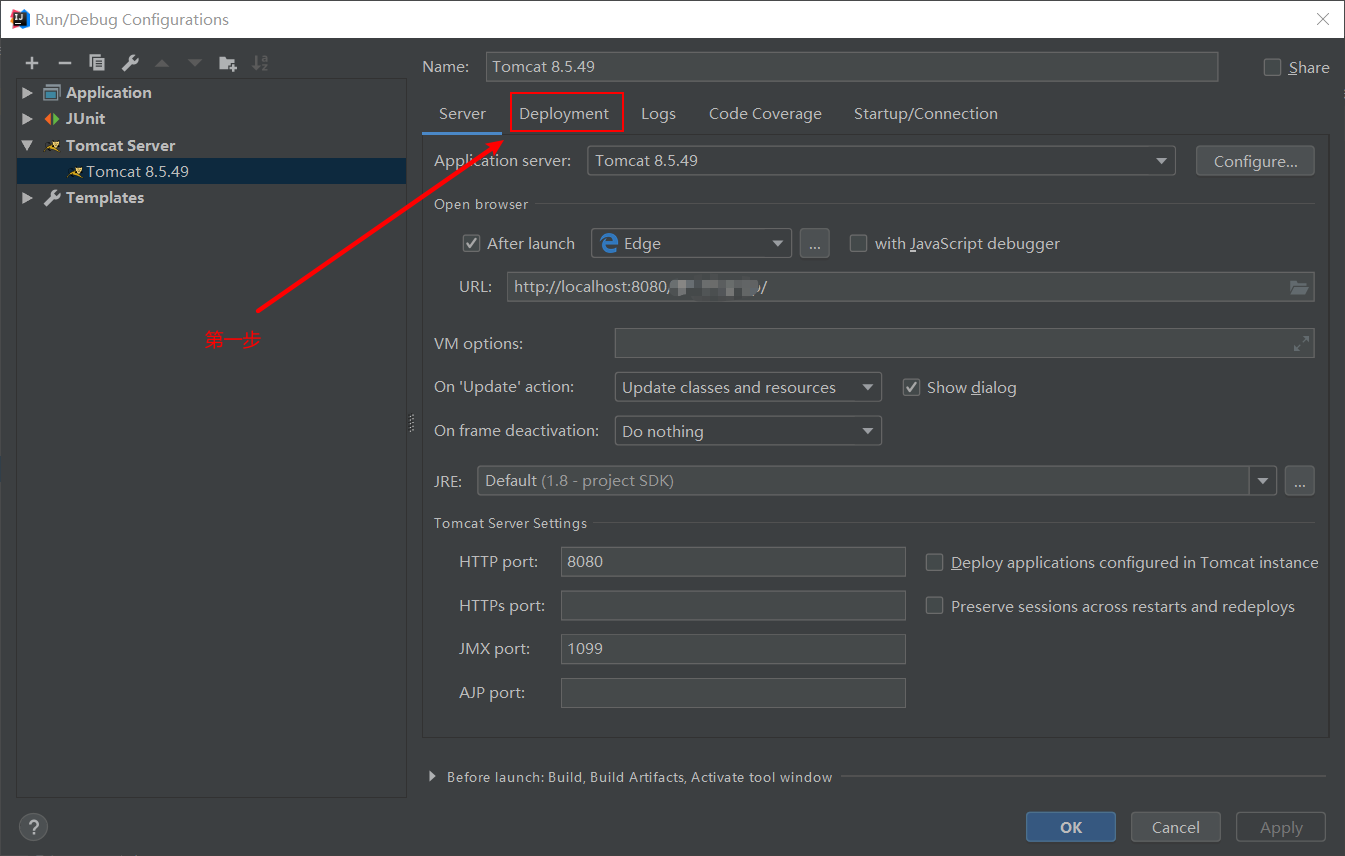Uncheck the After launch checkbox
1345x856 pixels.
pos(472,244)
